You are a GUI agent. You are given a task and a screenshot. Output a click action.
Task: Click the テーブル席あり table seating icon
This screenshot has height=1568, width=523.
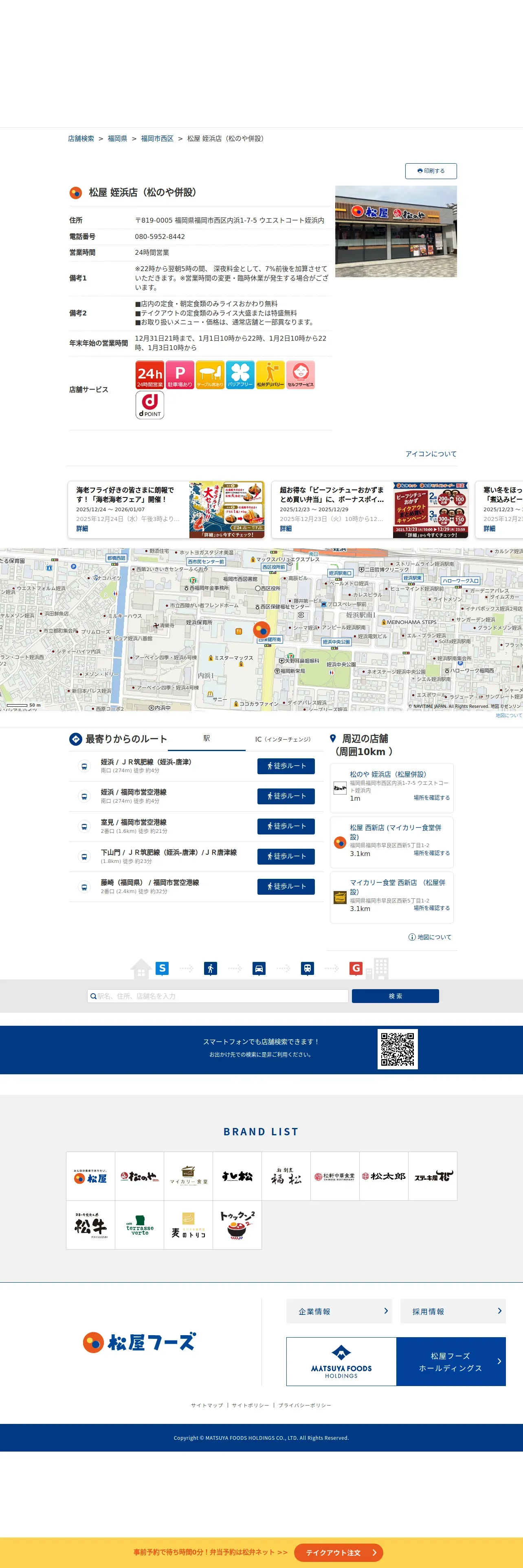pos(210,375)
